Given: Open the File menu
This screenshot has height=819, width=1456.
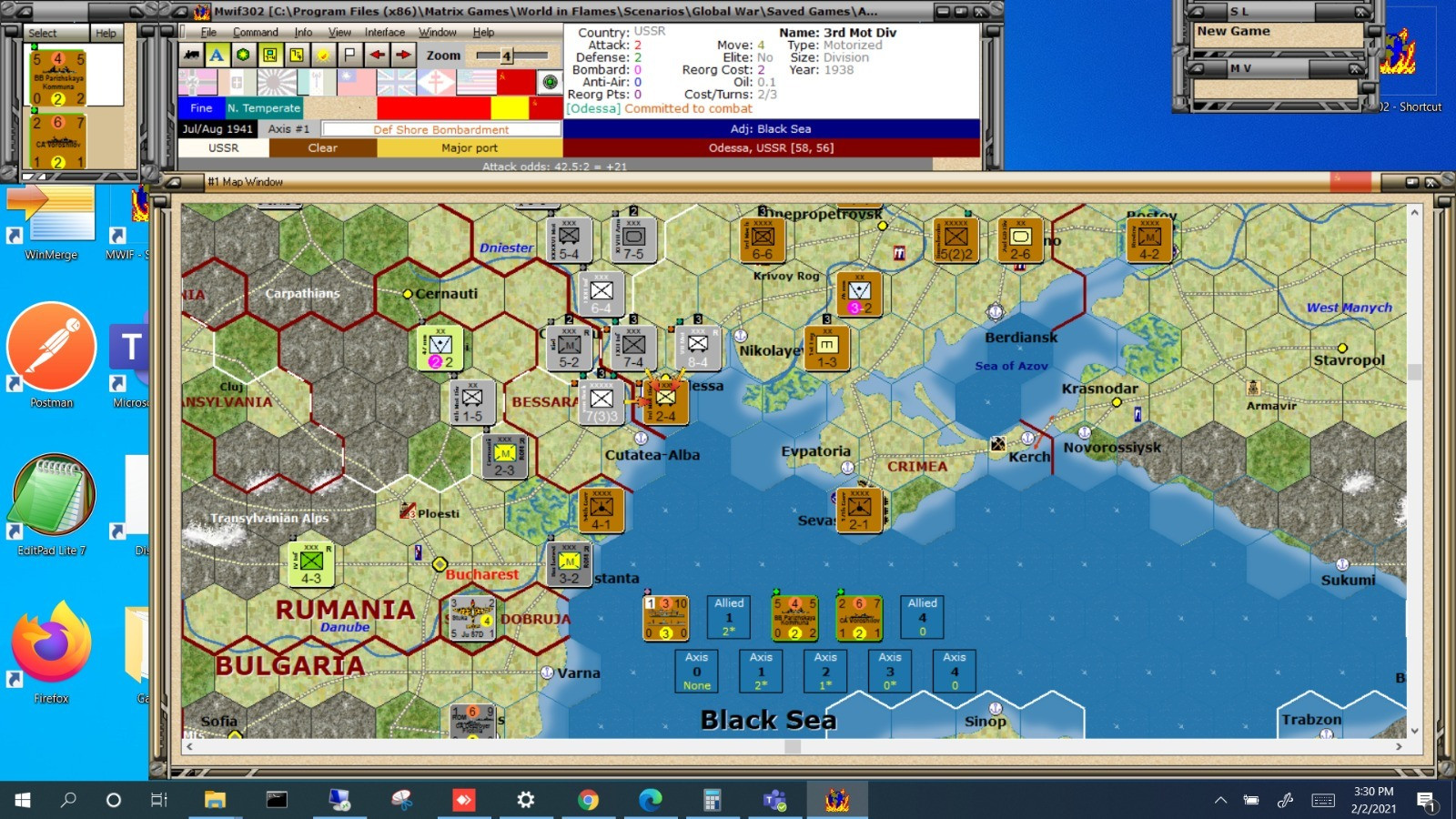Looking at the screenshot, I should tap(208, 32).
